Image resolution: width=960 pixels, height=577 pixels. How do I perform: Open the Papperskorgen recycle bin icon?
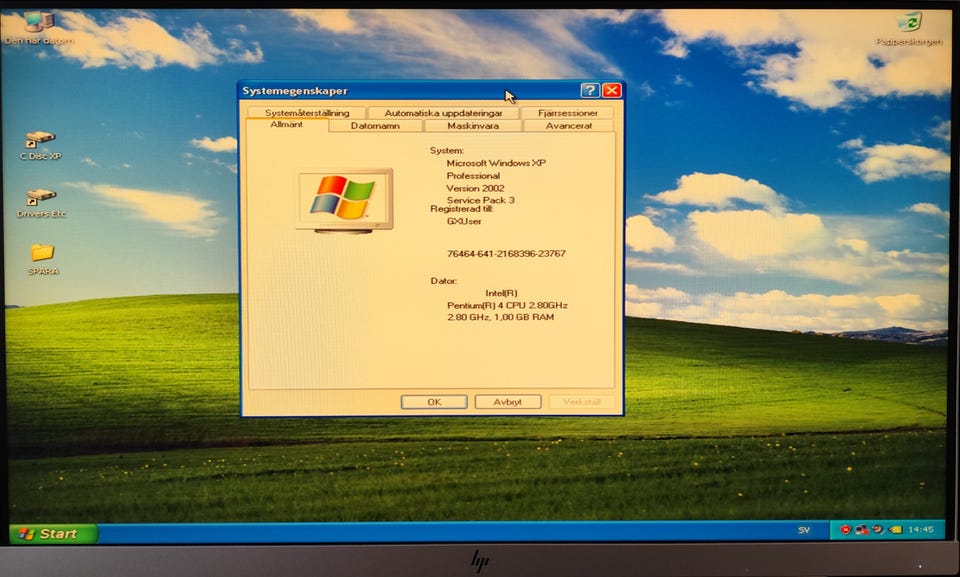[909, 29]
